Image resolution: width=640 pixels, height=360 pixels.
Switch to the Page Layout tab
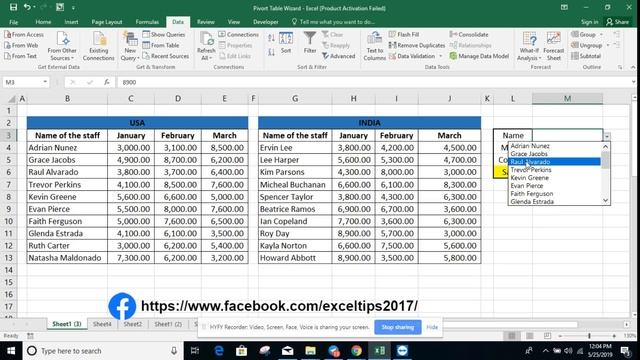tap(107, 22)
